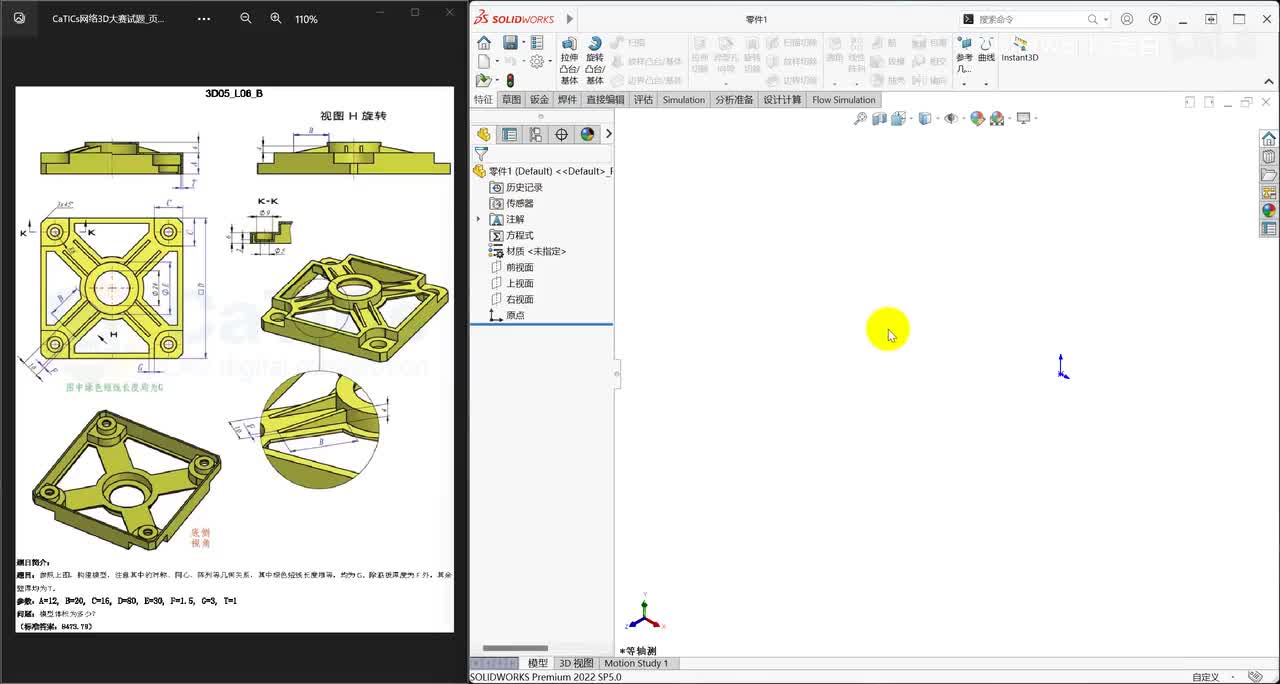
Task: Select 旋转凸台/基体 revolve boss tool
Action: point(595,61)
